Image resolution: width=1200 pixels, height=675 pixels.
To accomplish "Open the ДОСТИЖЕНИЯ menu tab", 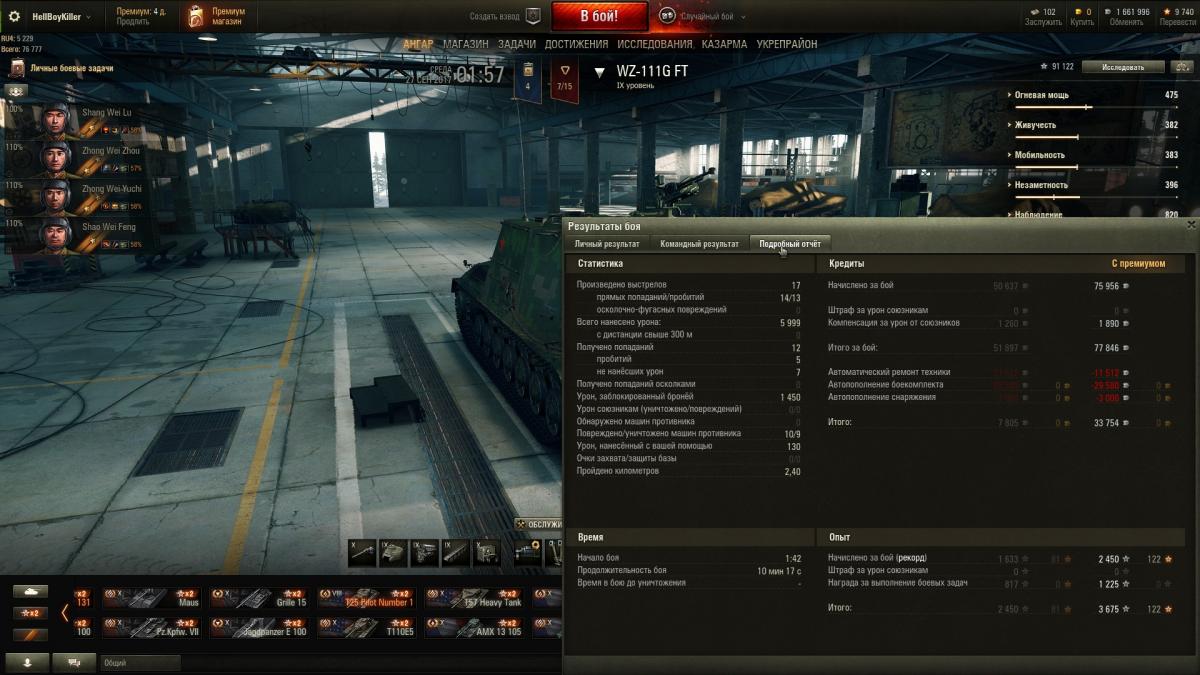I will (577, 44).
